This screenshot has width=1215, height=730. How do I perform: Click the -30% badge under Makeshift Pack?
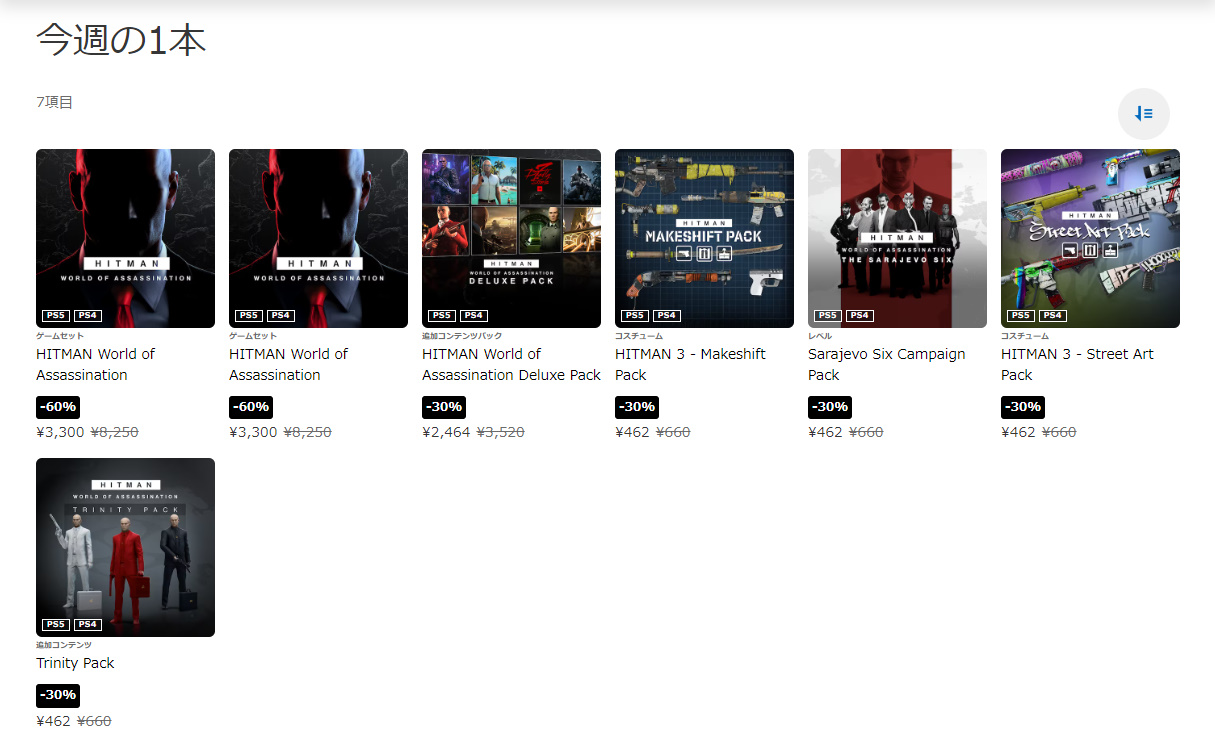point(637,407)
